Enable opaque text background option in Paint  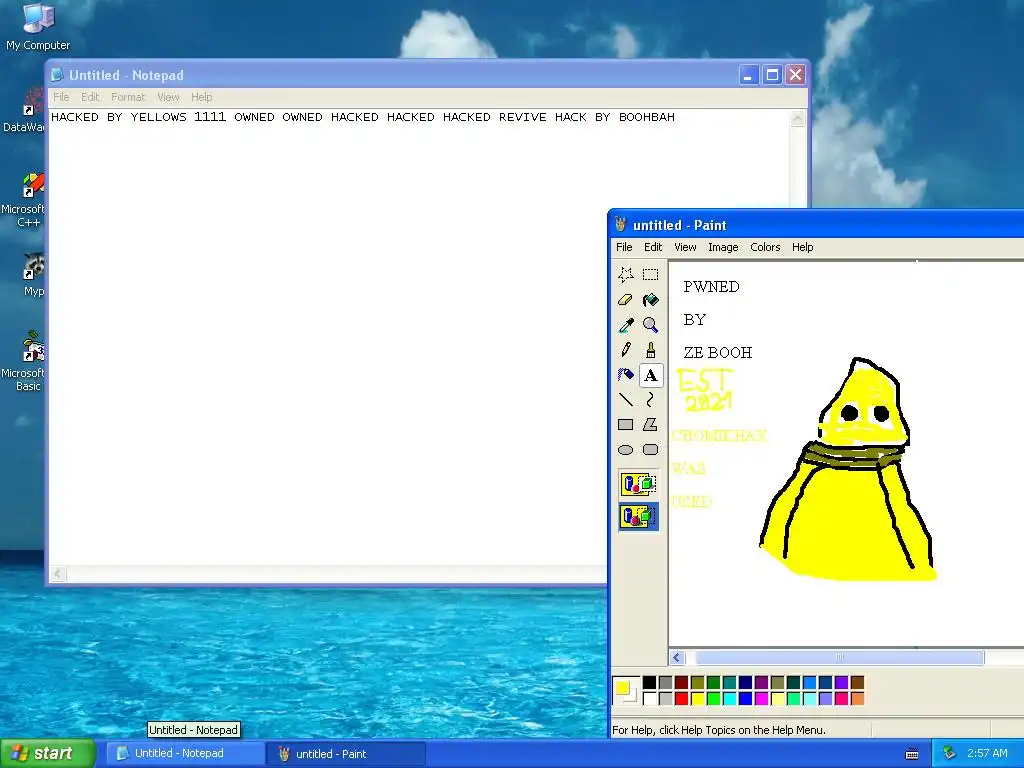[x=638, y=484]
